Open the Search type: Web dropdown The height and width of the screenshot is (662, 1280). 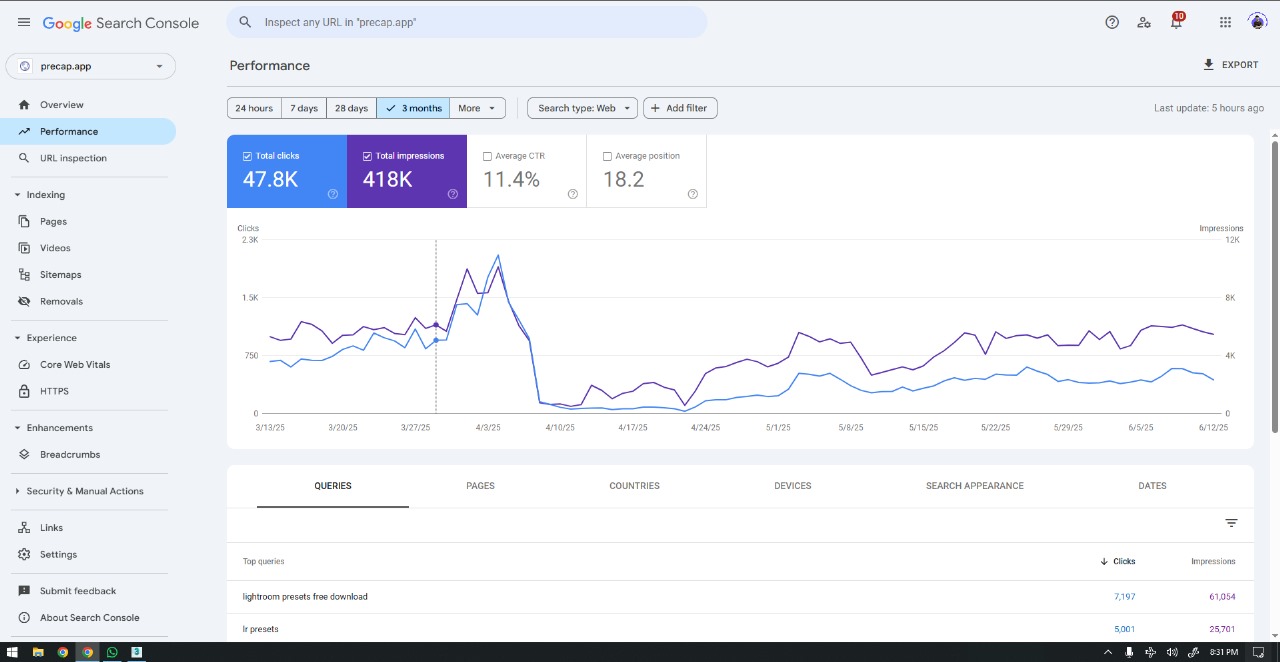point(583,108)
